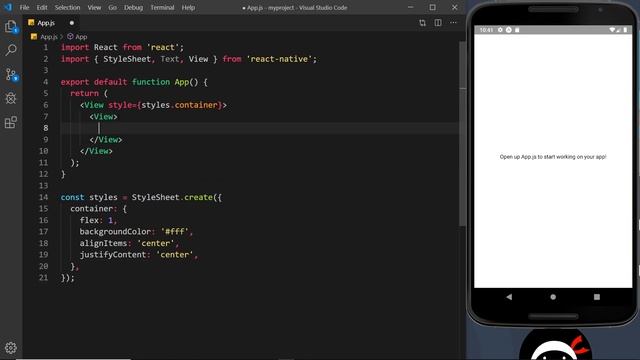Split the editor to the right
Screen dimensions: 640x360
[x=438, y=23]
